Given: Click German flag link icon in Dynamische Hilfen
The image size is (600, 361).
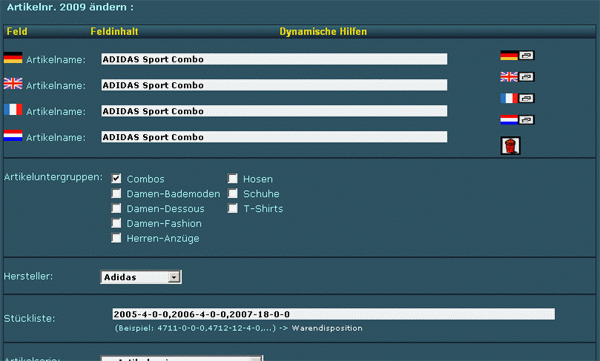Looking at the screenshot, I should [517, 56].
